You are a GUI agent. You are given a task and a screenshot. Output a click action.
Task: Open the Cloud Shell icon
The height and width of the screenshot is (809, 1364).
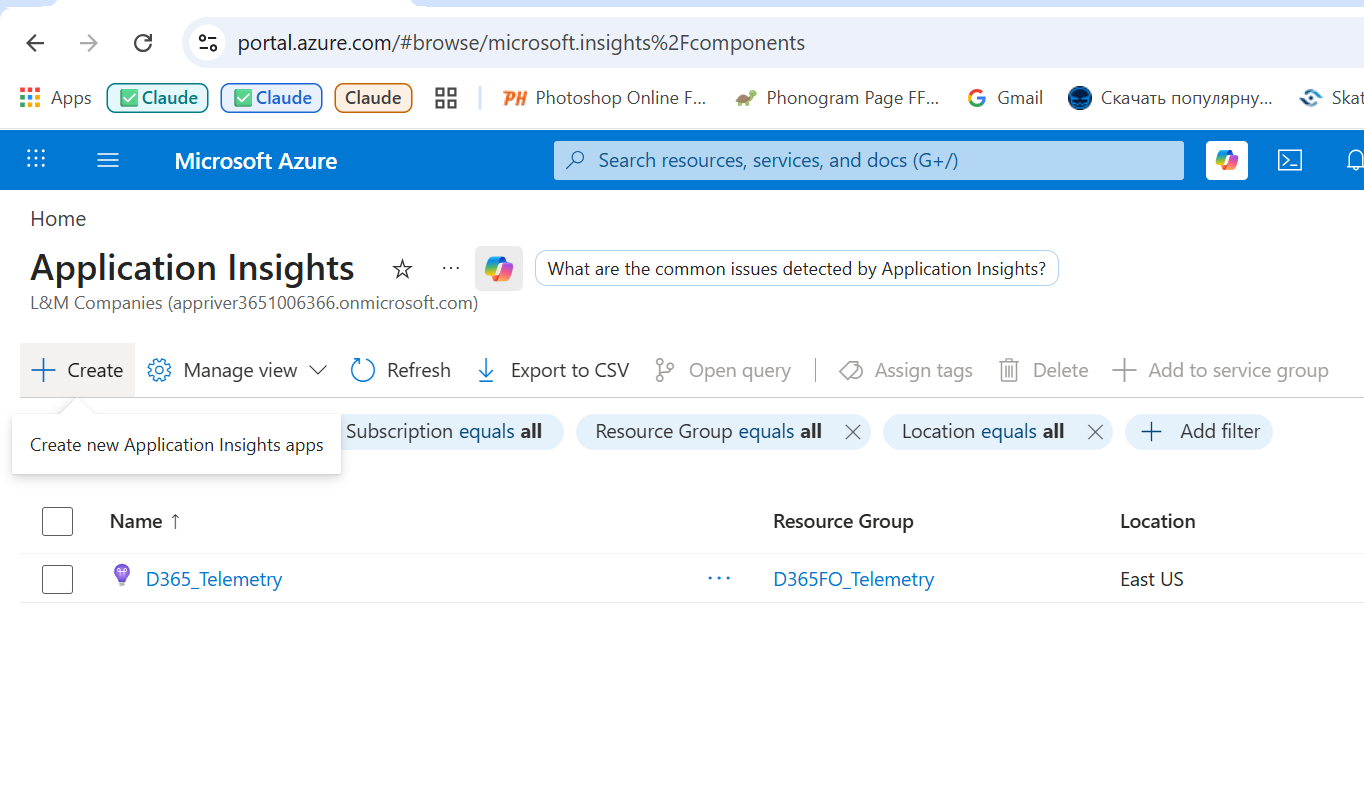(x=1290, y=160)
